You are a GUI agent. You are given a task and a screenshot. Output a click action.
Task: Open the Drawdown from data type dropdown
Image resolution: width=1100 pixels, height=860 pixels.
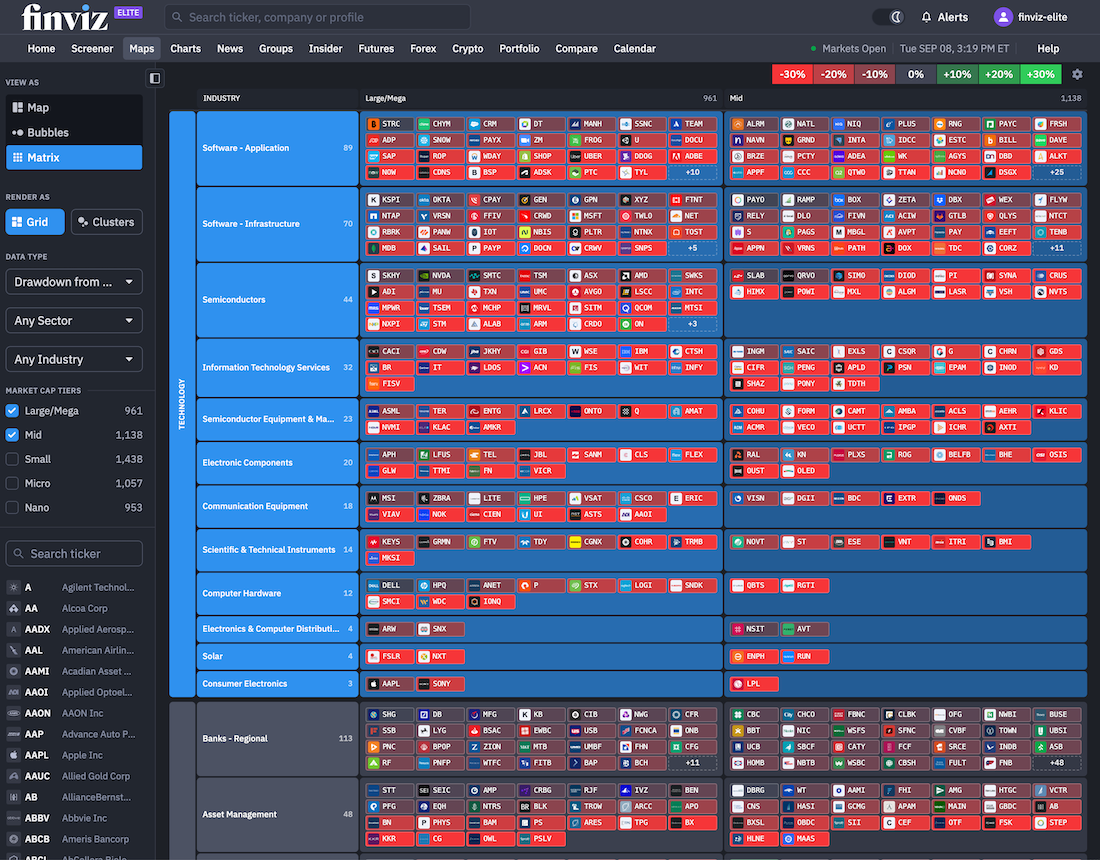[x=74, y=282]
